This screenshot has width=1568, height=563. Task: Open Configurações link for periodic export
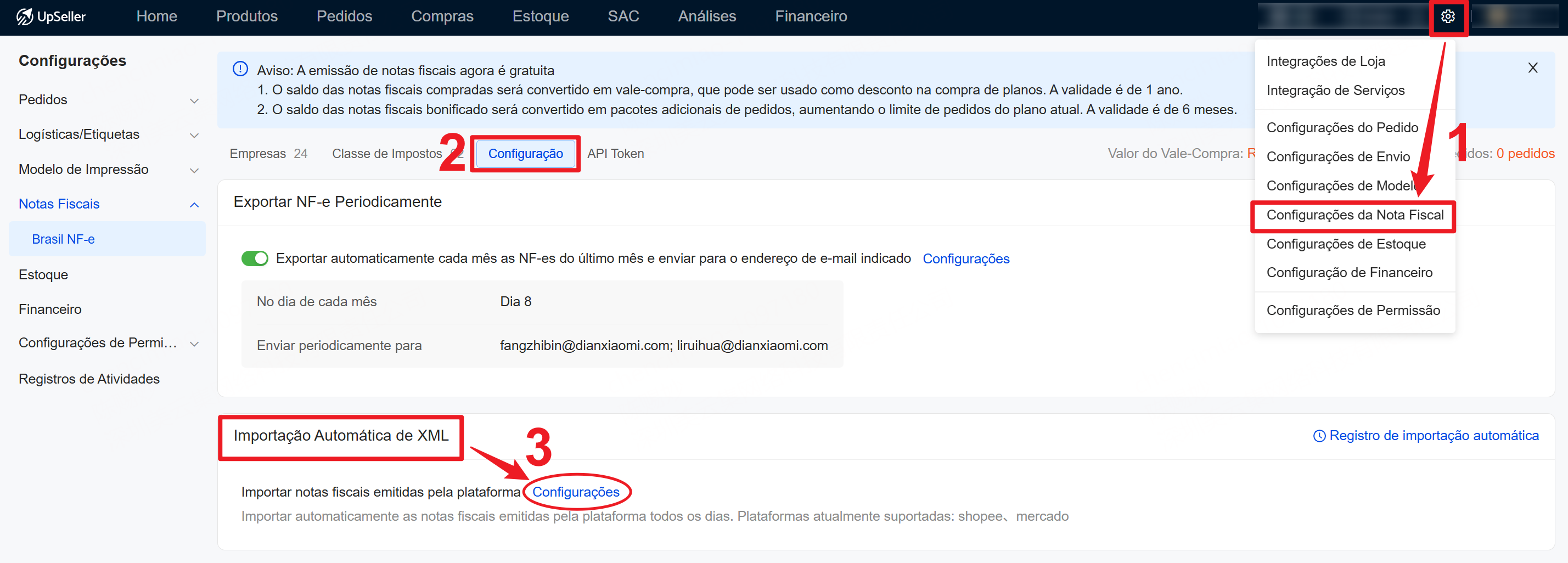pyautogui.click(x=965, y=258)
